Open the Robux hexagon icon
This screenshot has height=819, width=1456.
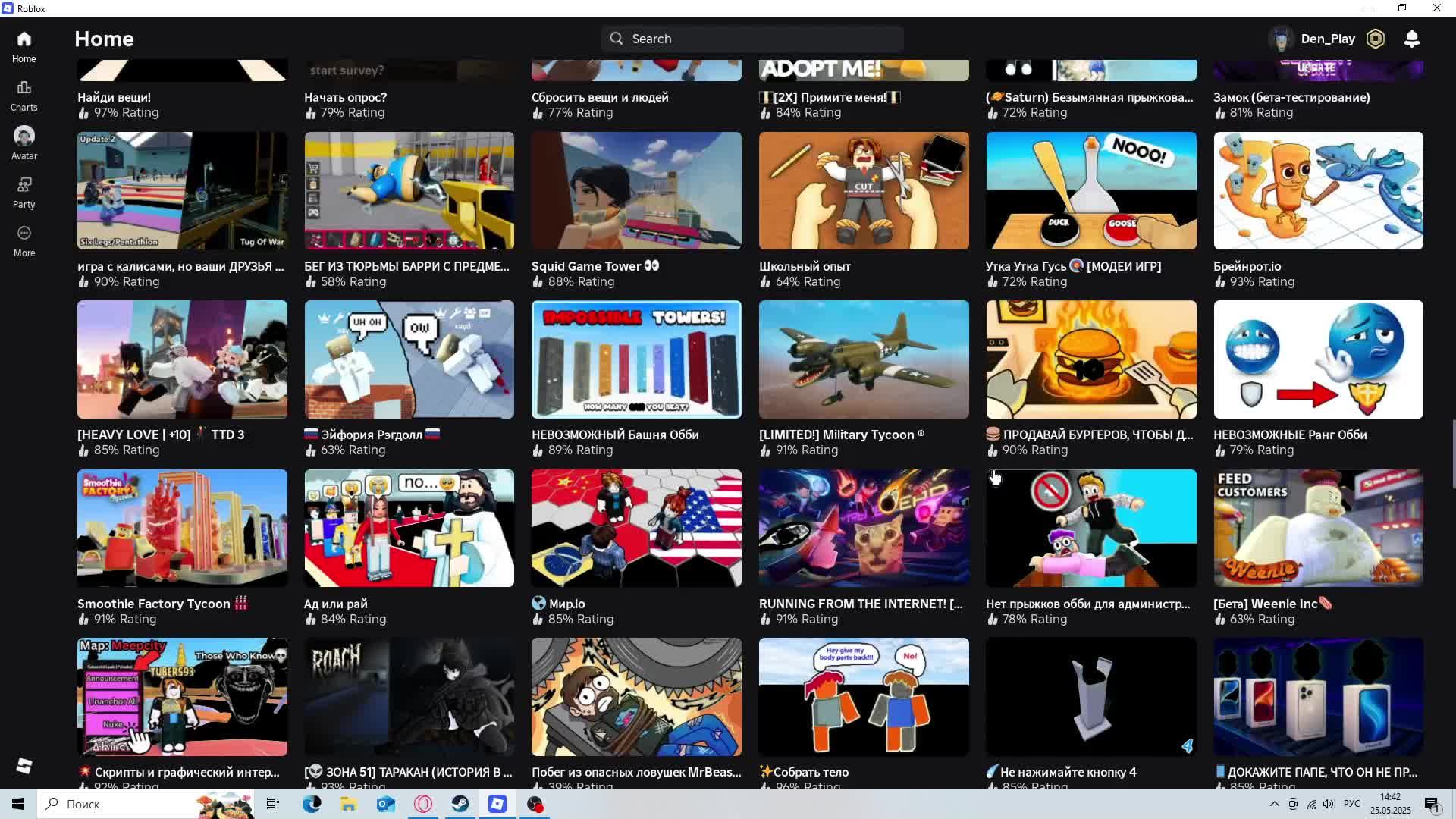coord(1376,39)
